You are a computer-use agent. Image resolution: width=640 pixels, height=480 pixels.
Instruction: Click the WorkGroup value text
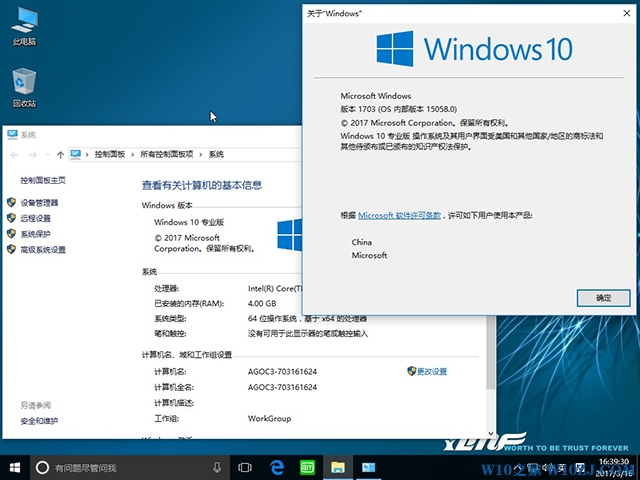pyautogui.click(x=269, y=418)
